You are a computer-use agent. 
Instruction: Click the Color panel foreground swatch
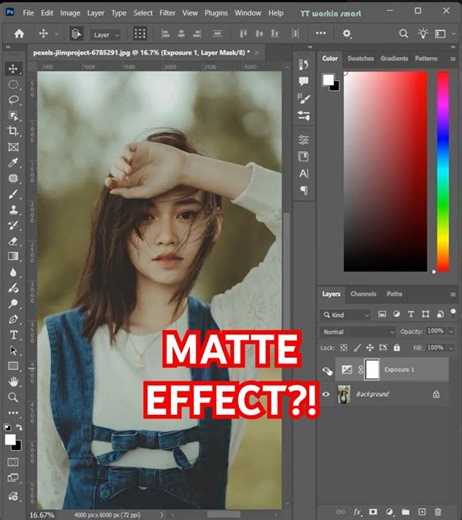(328, 80)
